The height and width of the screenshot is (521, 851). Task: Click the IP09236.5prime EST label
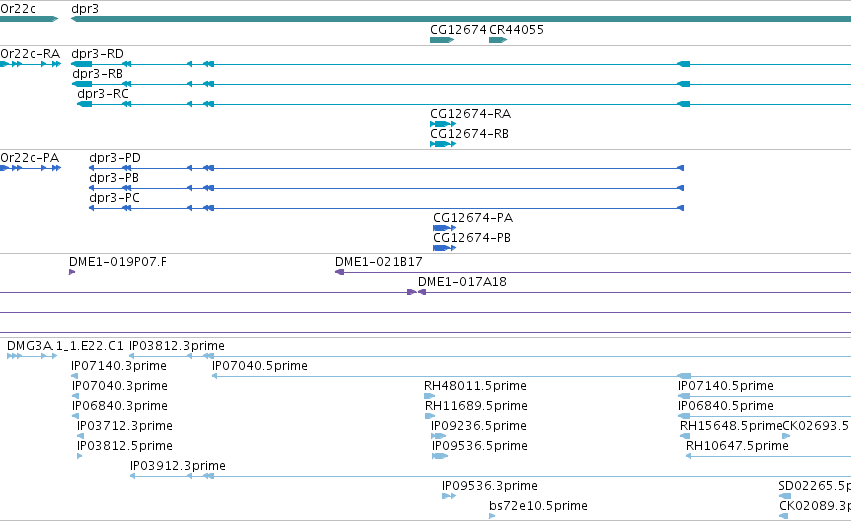click(479, 427)
